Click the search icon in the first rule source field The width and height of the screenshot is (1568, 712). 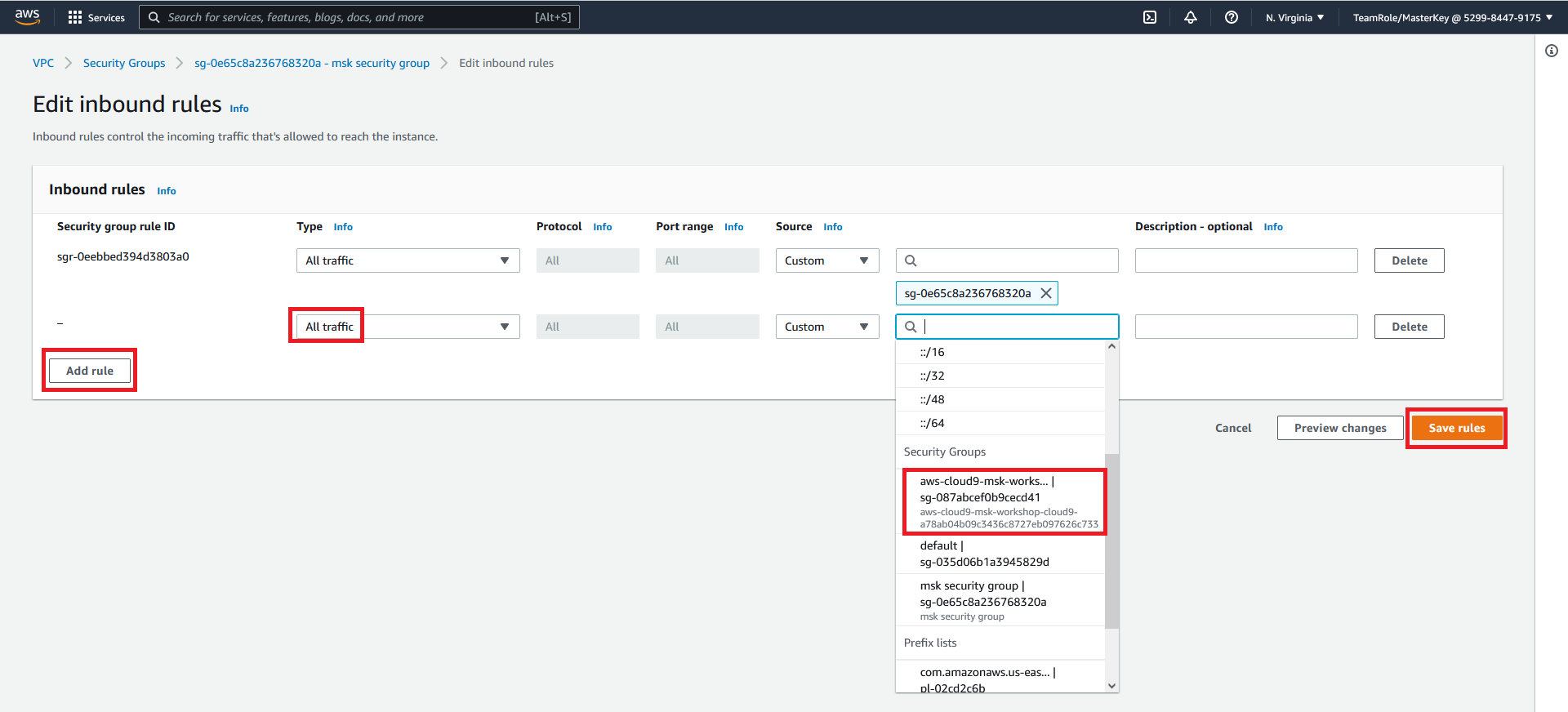[x=911, y=260]
